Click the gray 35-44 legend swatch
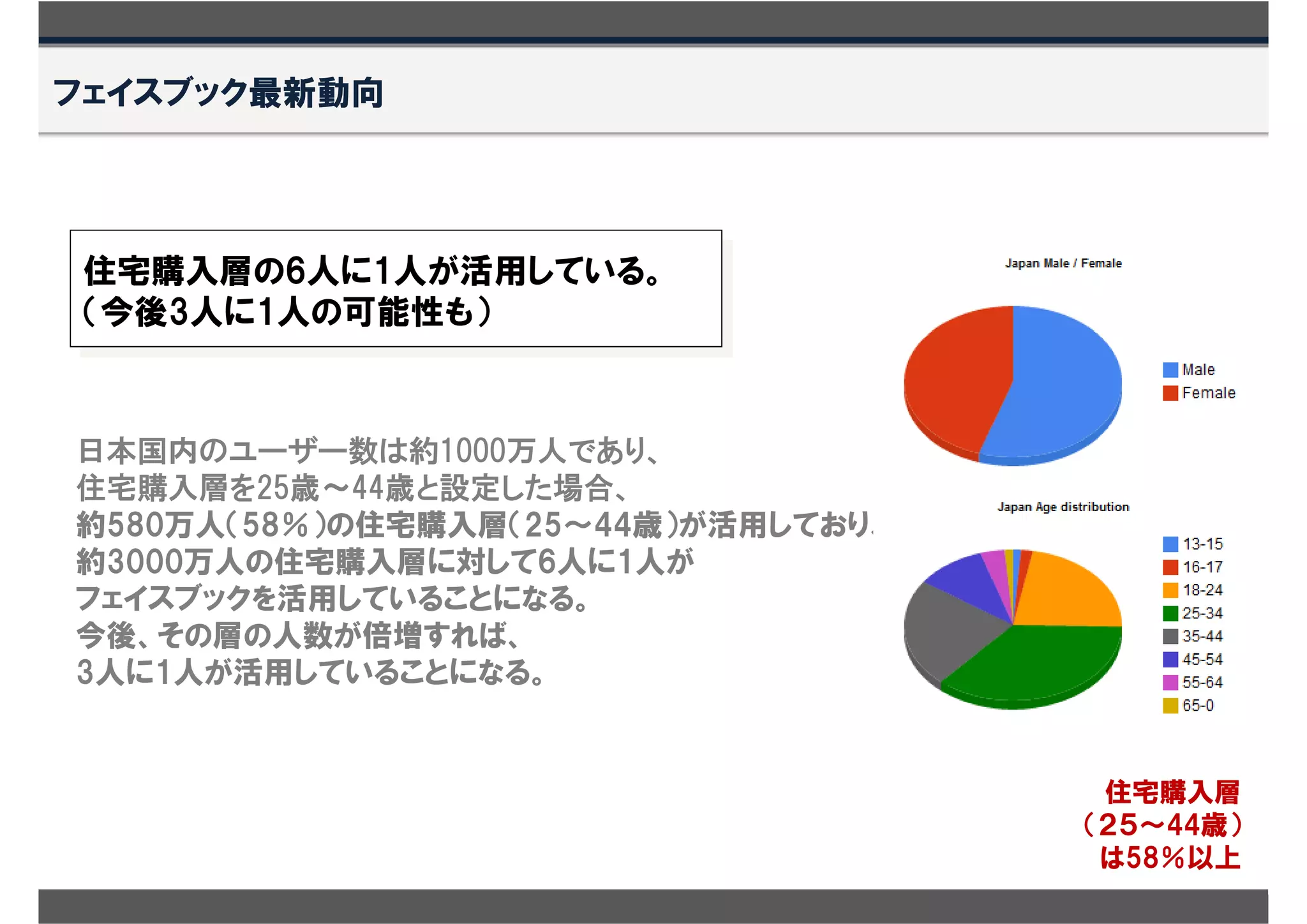 (x=1170, y=636)
